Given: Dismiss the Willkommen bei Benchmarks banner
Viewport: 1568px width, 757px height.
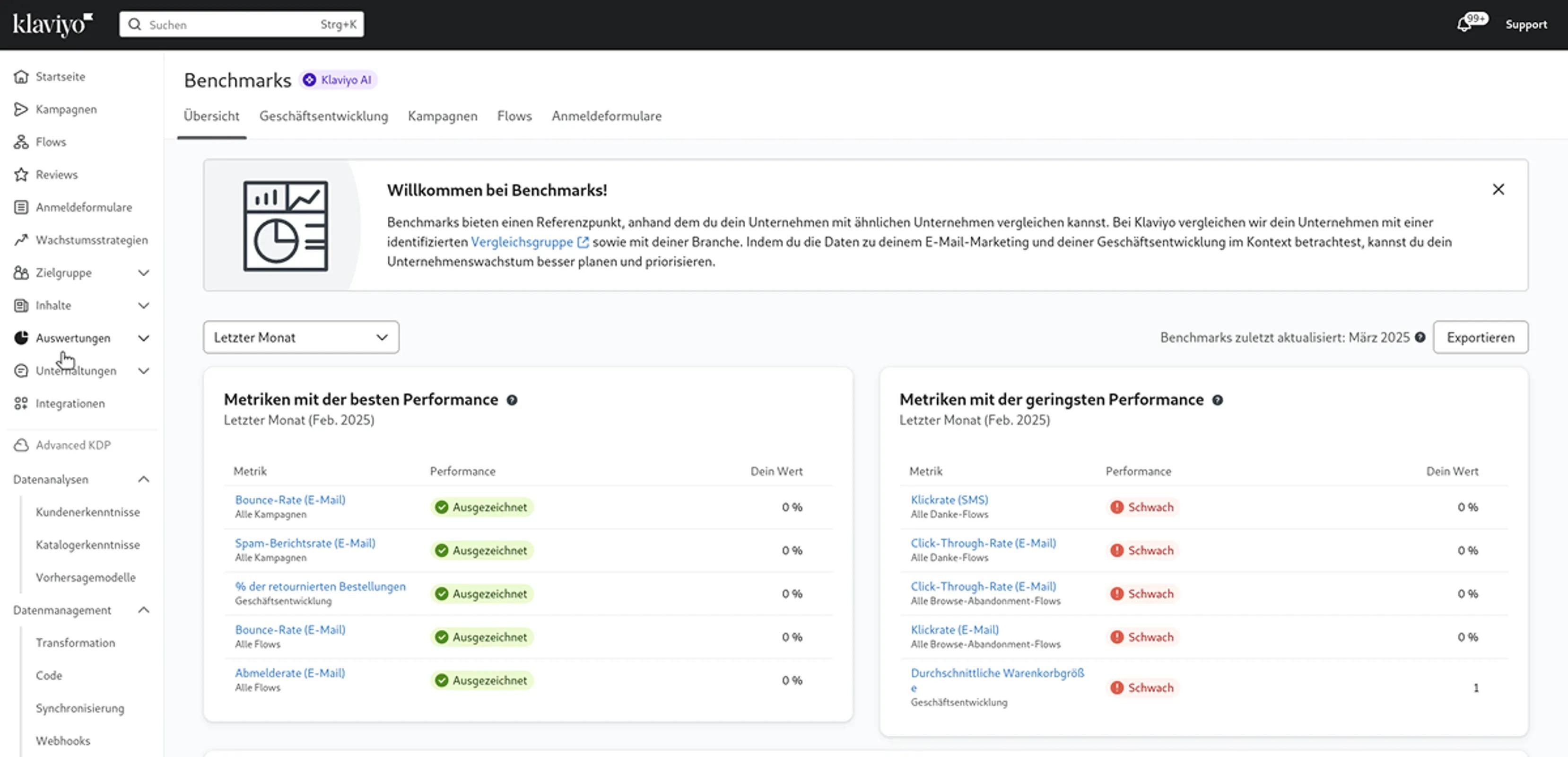Looking at the screenshot, I should 1498,189.
